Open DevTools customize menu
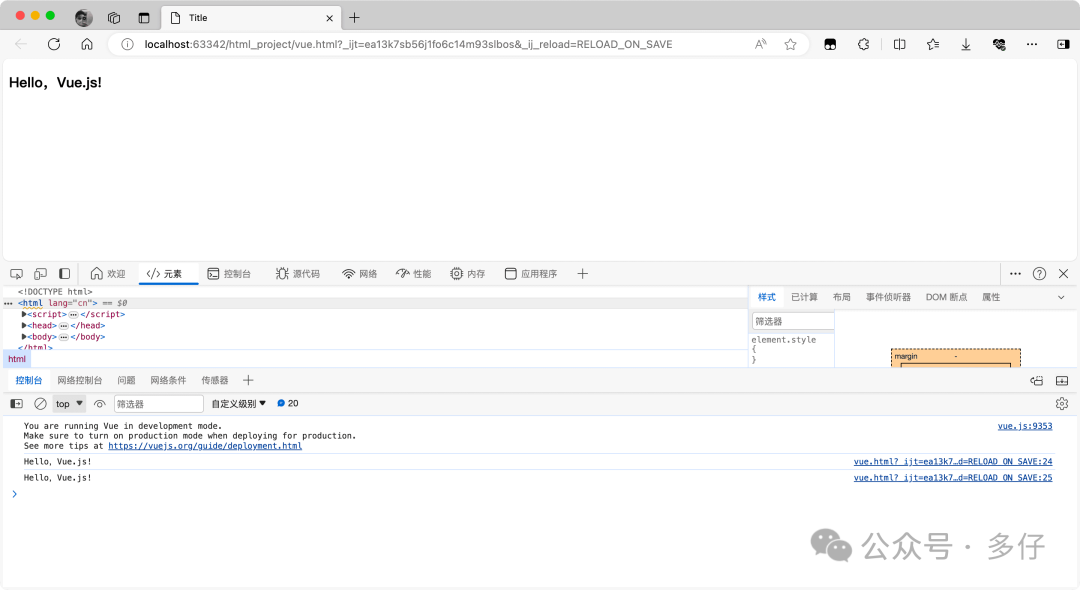This screenshot has width=1080, height=590. pos(1015,274)
